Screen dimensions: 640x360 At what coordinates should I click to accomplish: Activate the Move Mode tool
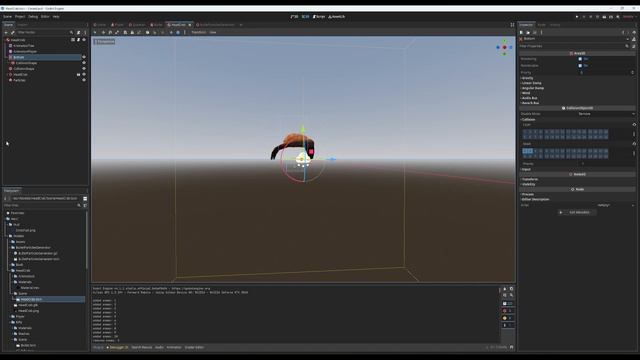point(103,32)
